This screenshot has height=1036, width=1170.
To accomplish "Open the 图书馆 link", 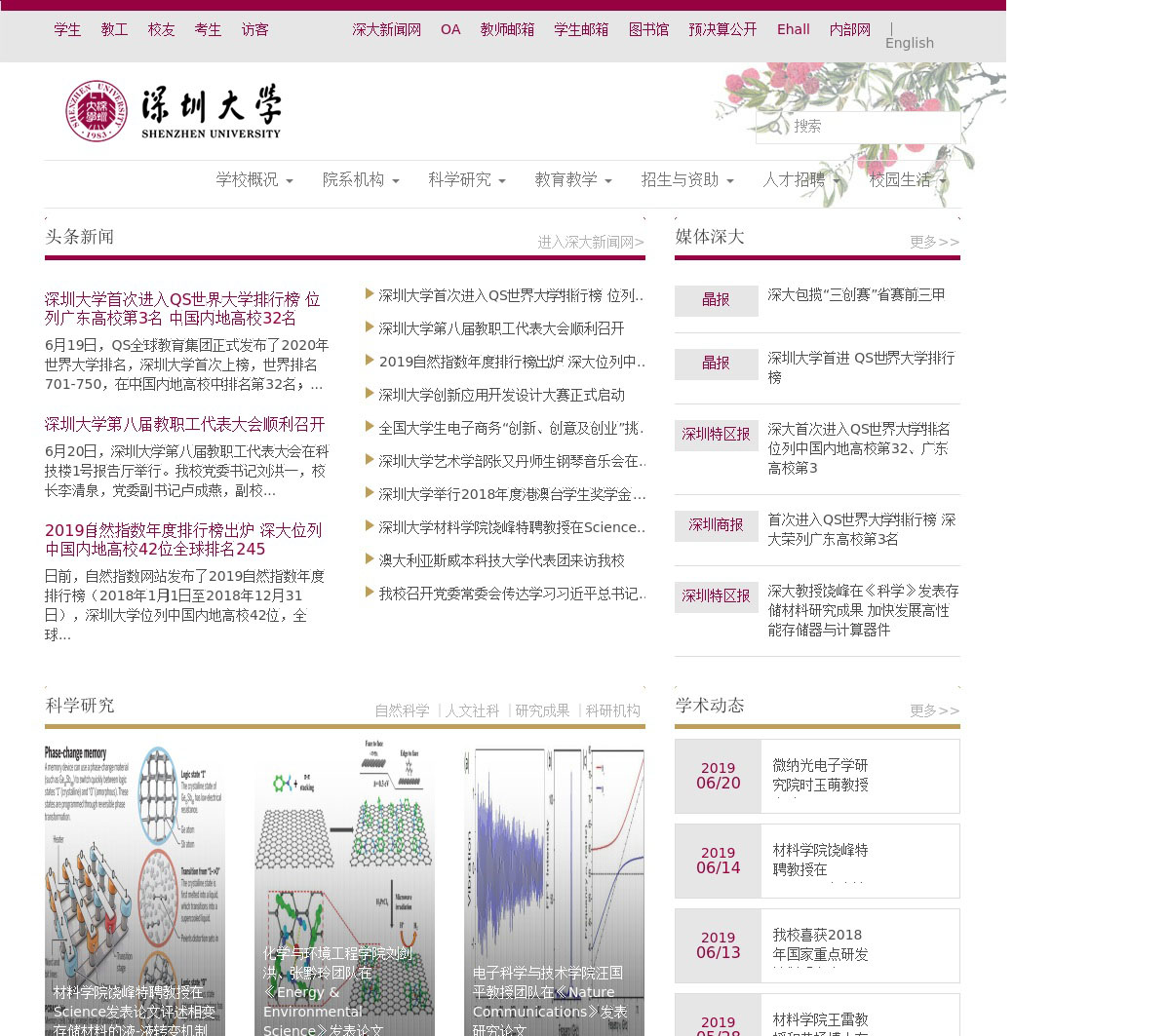I will pos(648,30).
